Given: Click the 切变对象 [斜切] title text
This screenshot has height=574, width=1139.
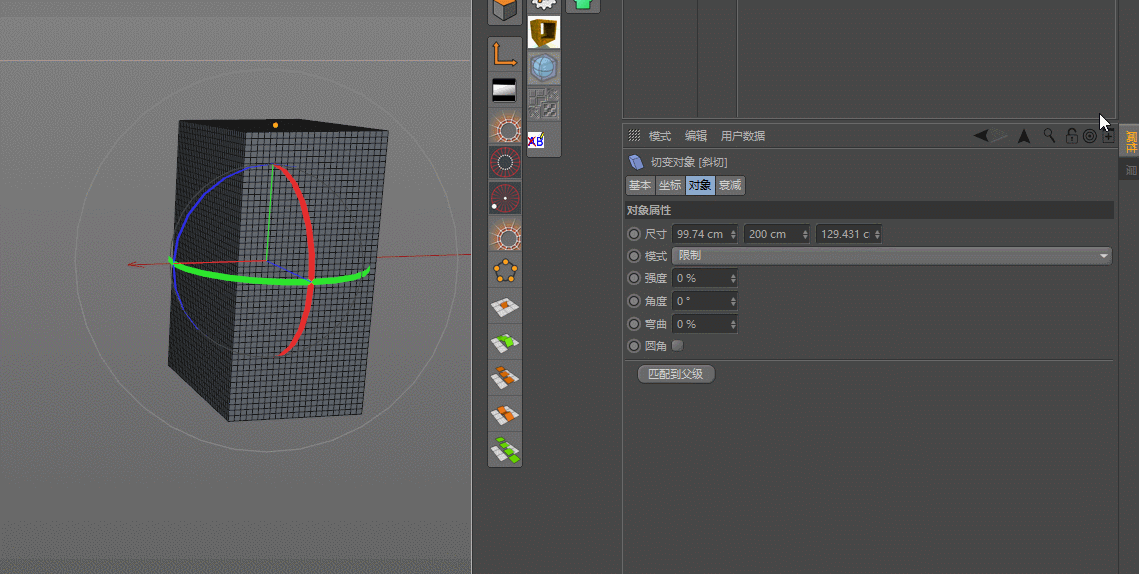Looking at the screenshot, I should pyautogui.click(x=689, y=162).
